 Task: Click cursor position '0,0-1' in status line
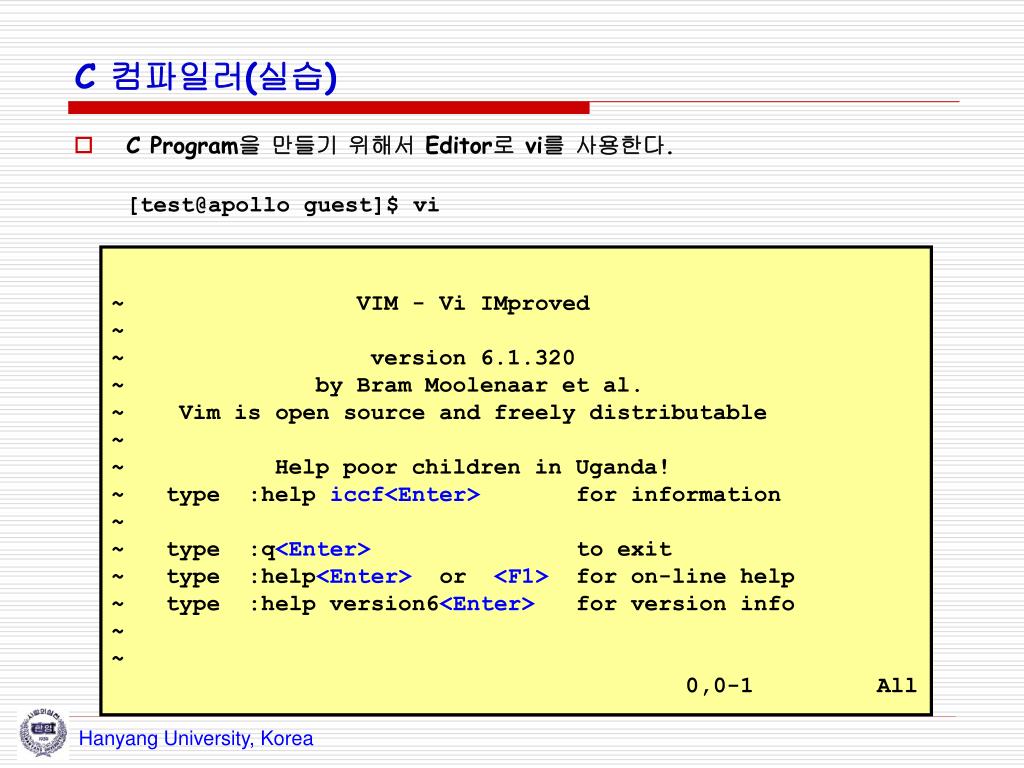click(x=719, y=686)
